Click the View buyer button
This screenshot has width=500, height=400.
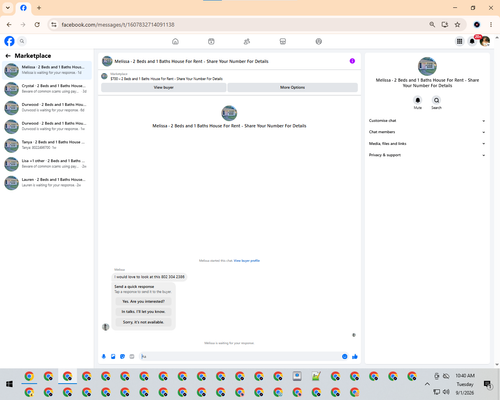click(164, 87)
